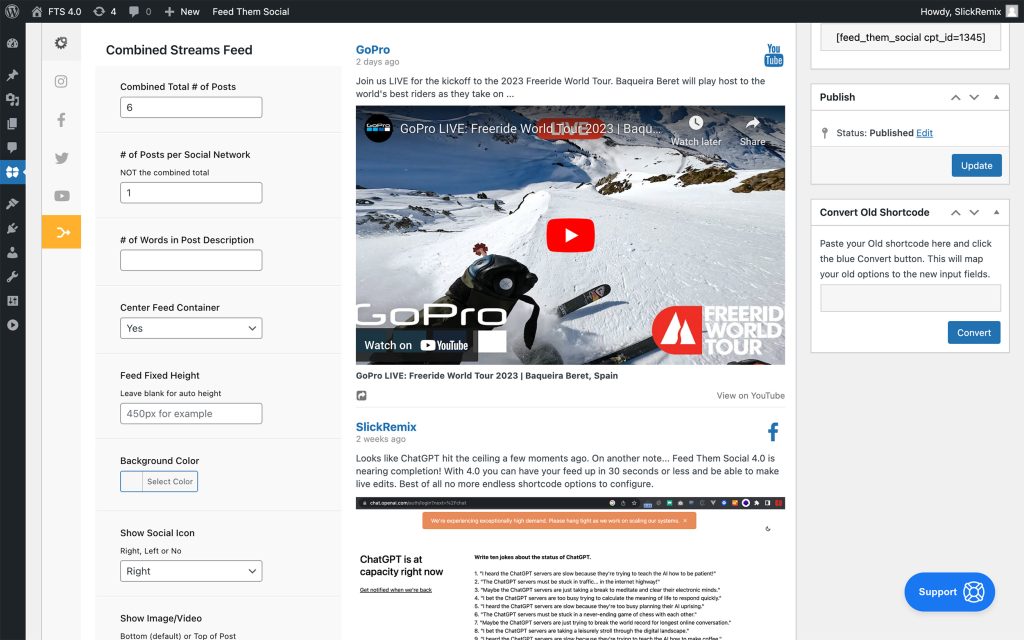The height and width of the screenshot is (640, 1024).
Task: Move Convert Old Shortcode panel up
Action: pyautogui.click(x=955, y=212)
